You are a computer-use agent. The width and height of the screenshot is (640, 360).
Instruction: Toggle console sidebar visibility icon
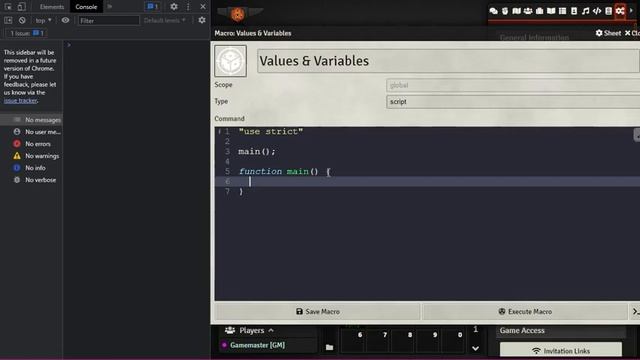(8, 20)
